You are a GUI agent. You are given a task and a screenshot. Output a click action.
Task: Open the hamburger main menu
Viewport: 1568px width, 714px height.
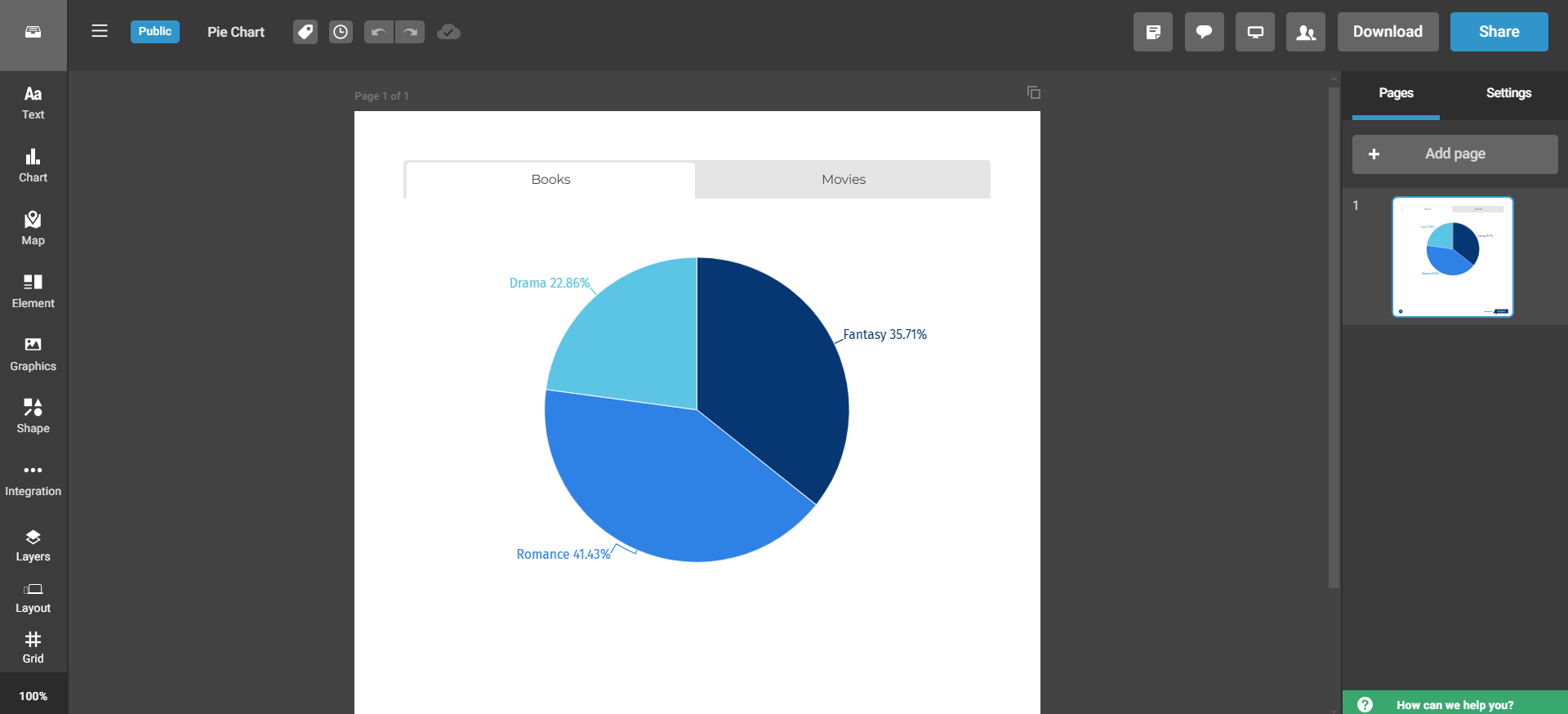(x=100, y=31)
